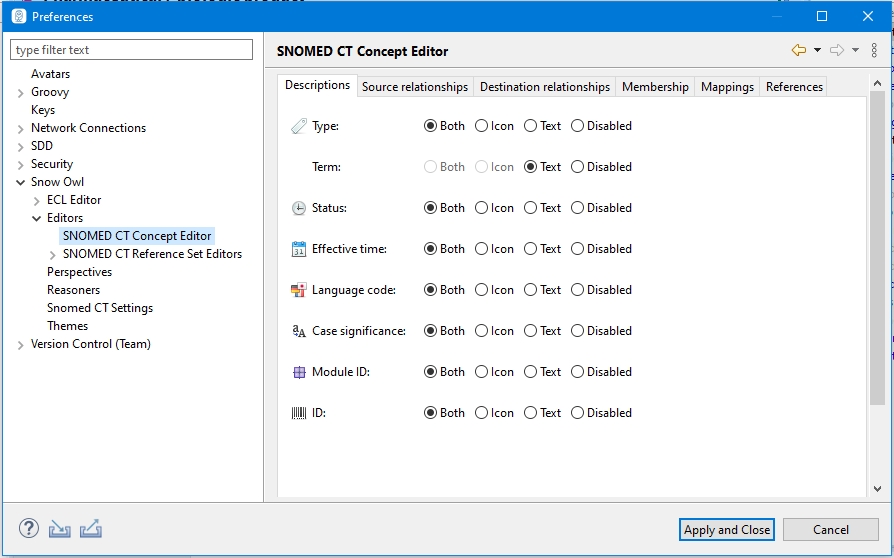This screenshot has height=558, width=894.
Task: Collapse the Snow Owl tree node
Action: pos(21,182)
